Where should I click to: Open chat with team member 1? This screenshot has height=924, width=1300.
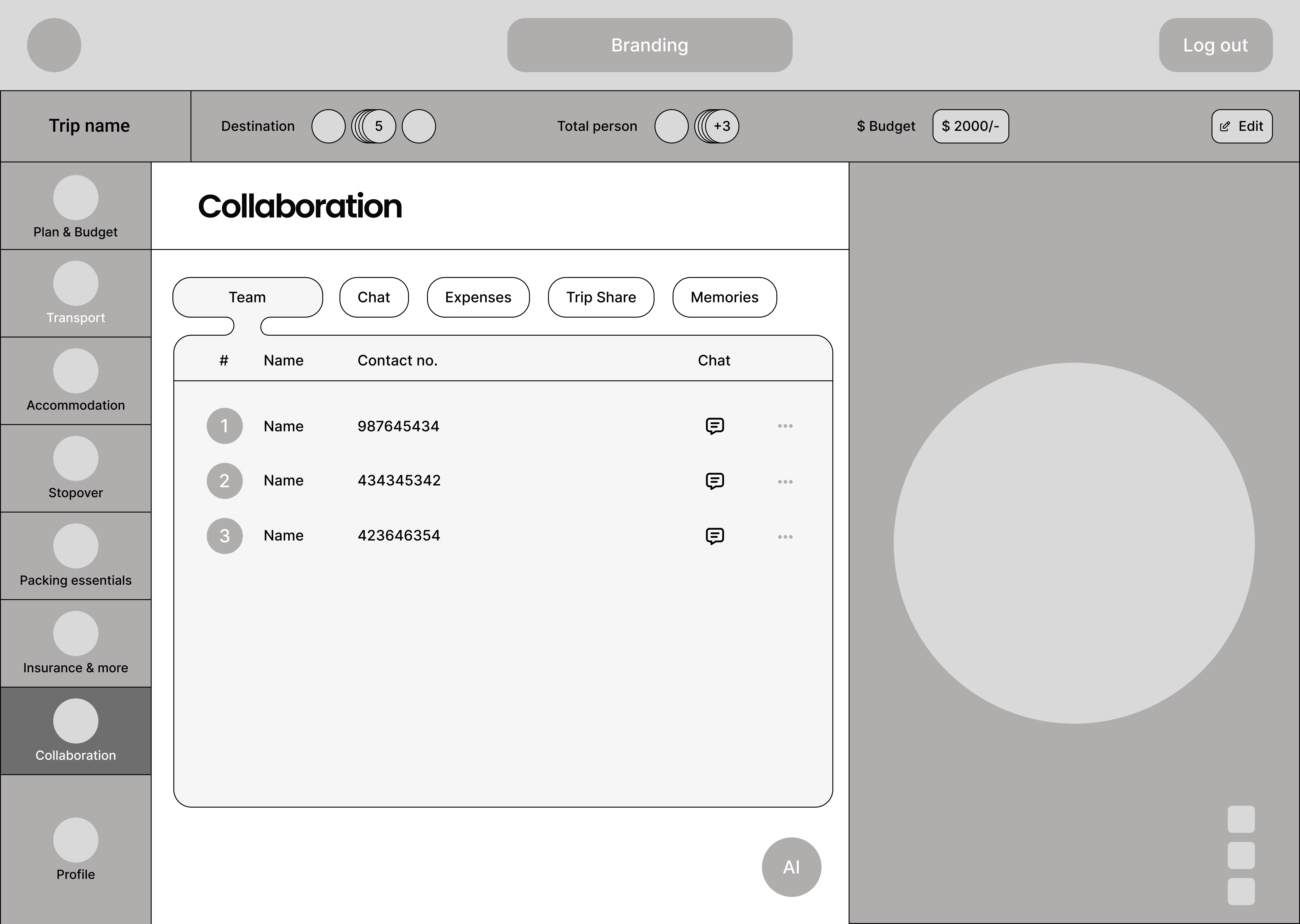[714, 426]
